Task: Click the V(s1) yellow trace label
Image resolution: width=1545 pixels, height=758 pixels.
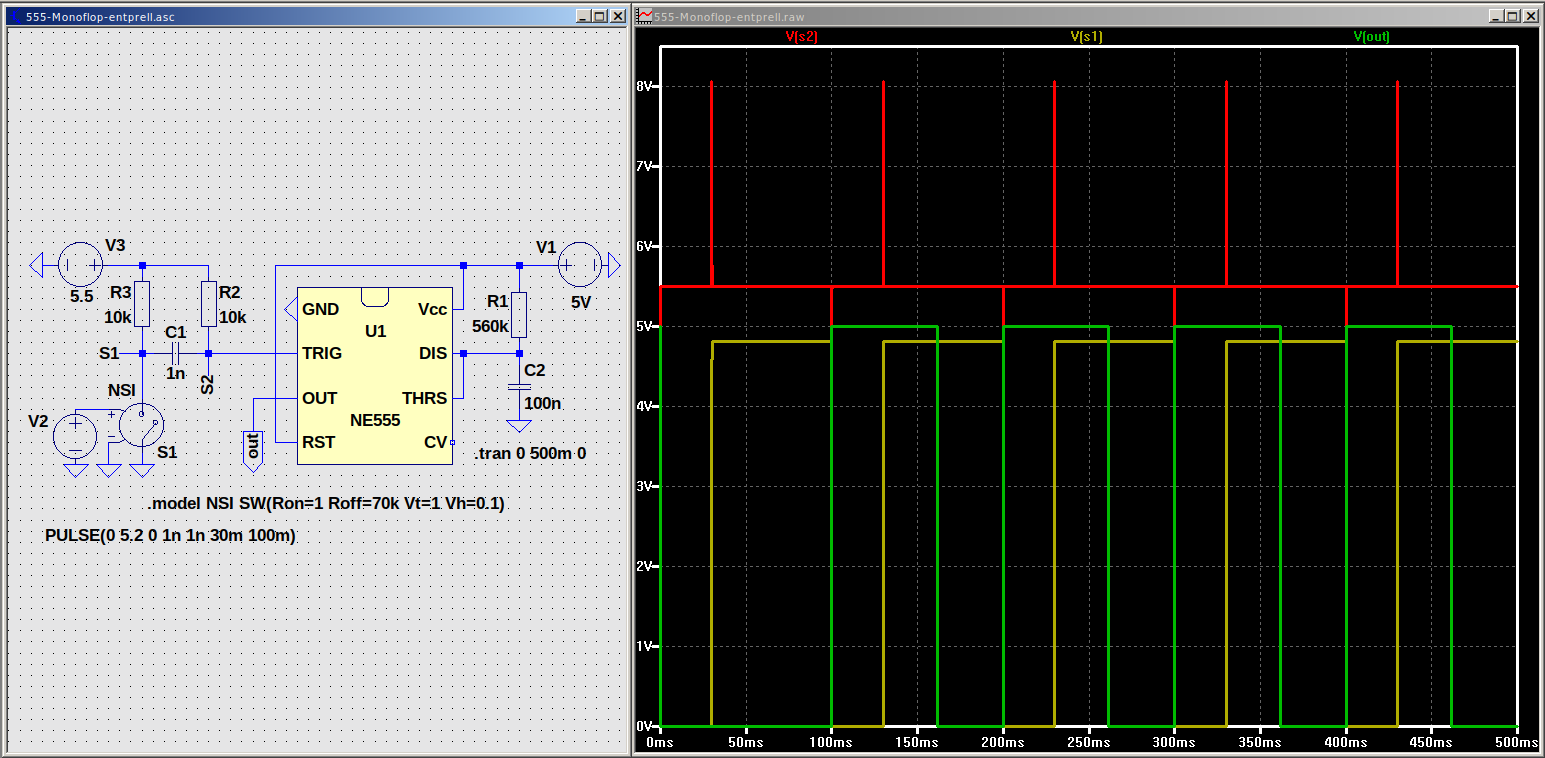Action: click(x=1086, y=36)
